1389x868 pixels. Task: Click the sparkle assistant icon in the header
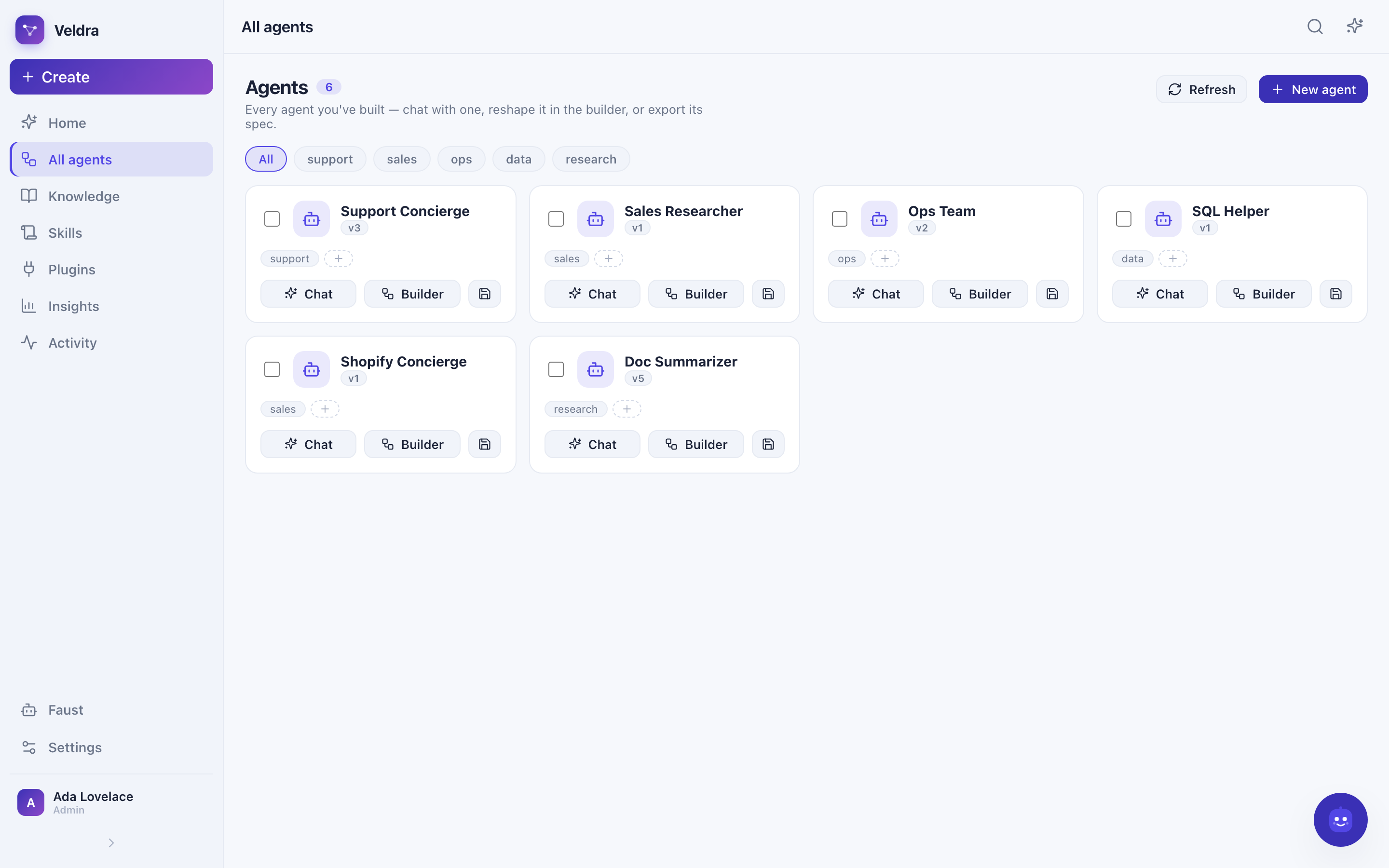point(1355,27)
